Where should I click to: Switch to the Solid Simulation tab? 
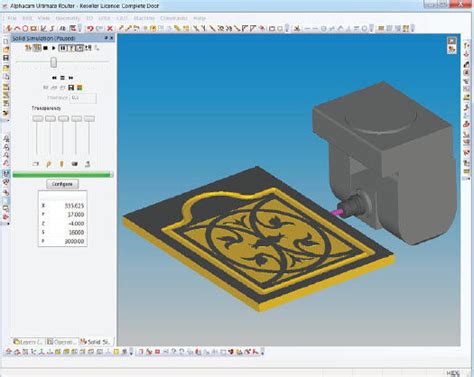click(x=96, y=342)
